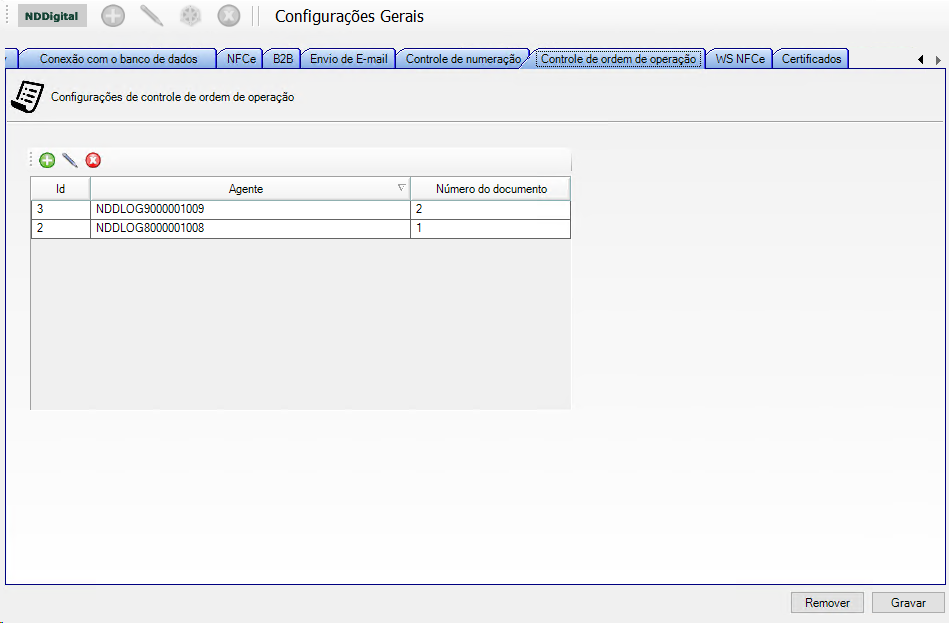The image size is (949, 623).
Task: Switch to the Envio de E-mail tab
Action: (348, 59)
